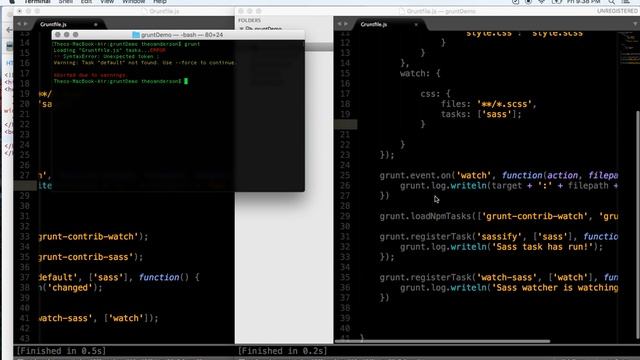The image size is (640, 360).
Task: Click folder icon in Terminal title bar
Action: pos(136,35)
